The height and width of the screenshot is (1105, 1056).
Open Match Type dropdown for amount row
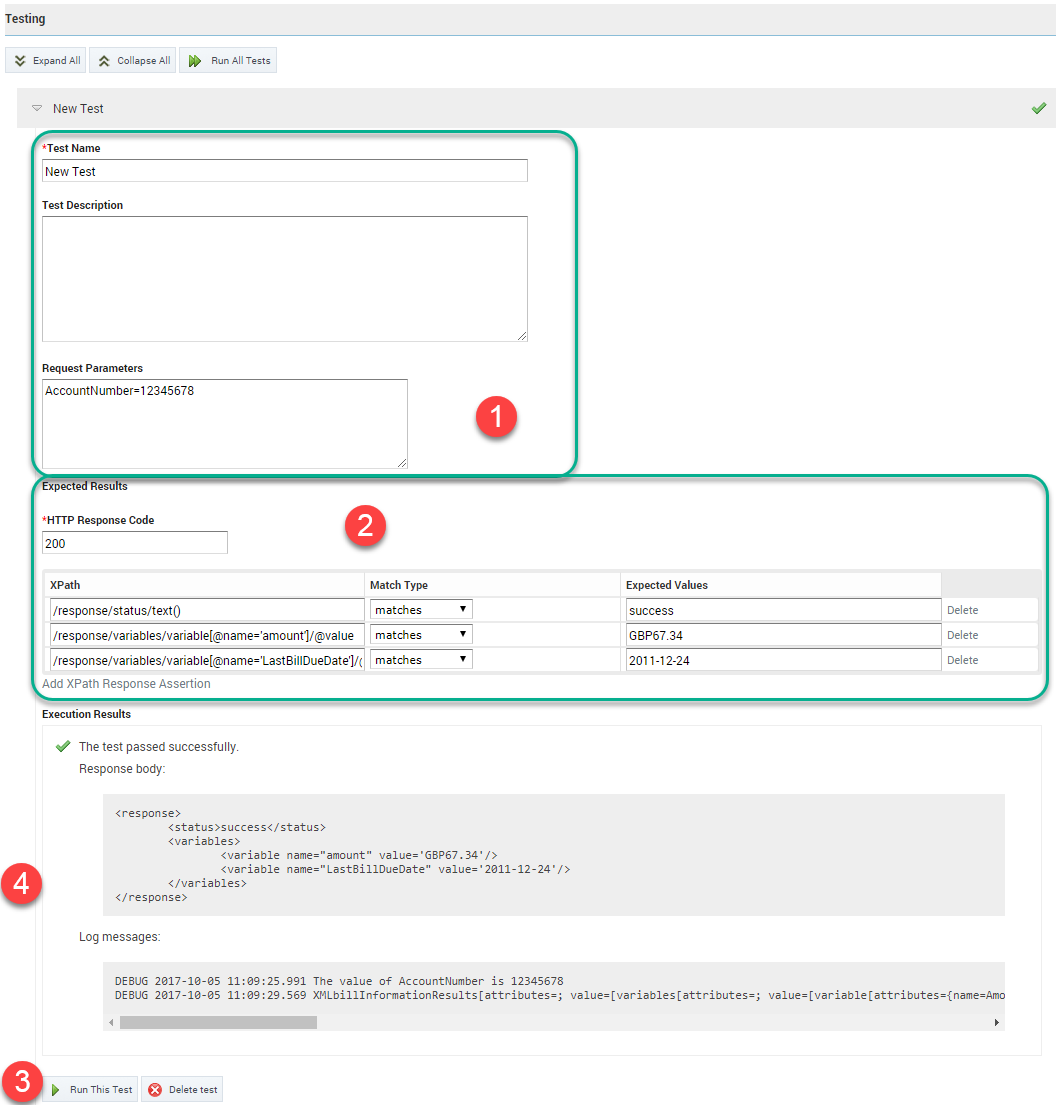421,635
